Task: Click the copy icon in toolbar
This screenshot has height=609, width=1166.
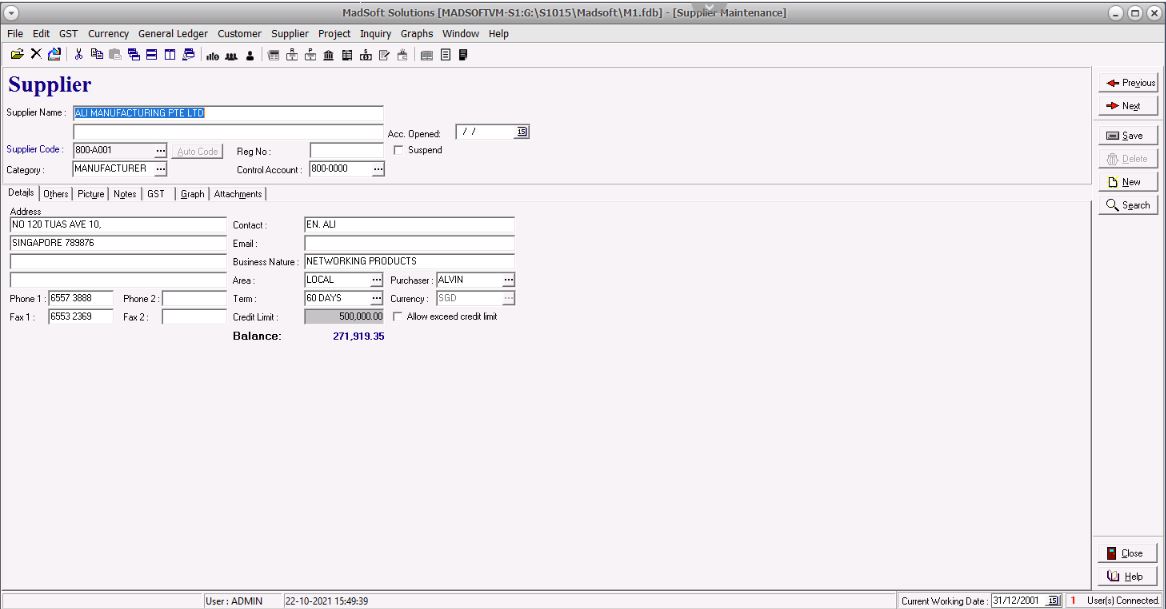Action: (x=97, y=54)
